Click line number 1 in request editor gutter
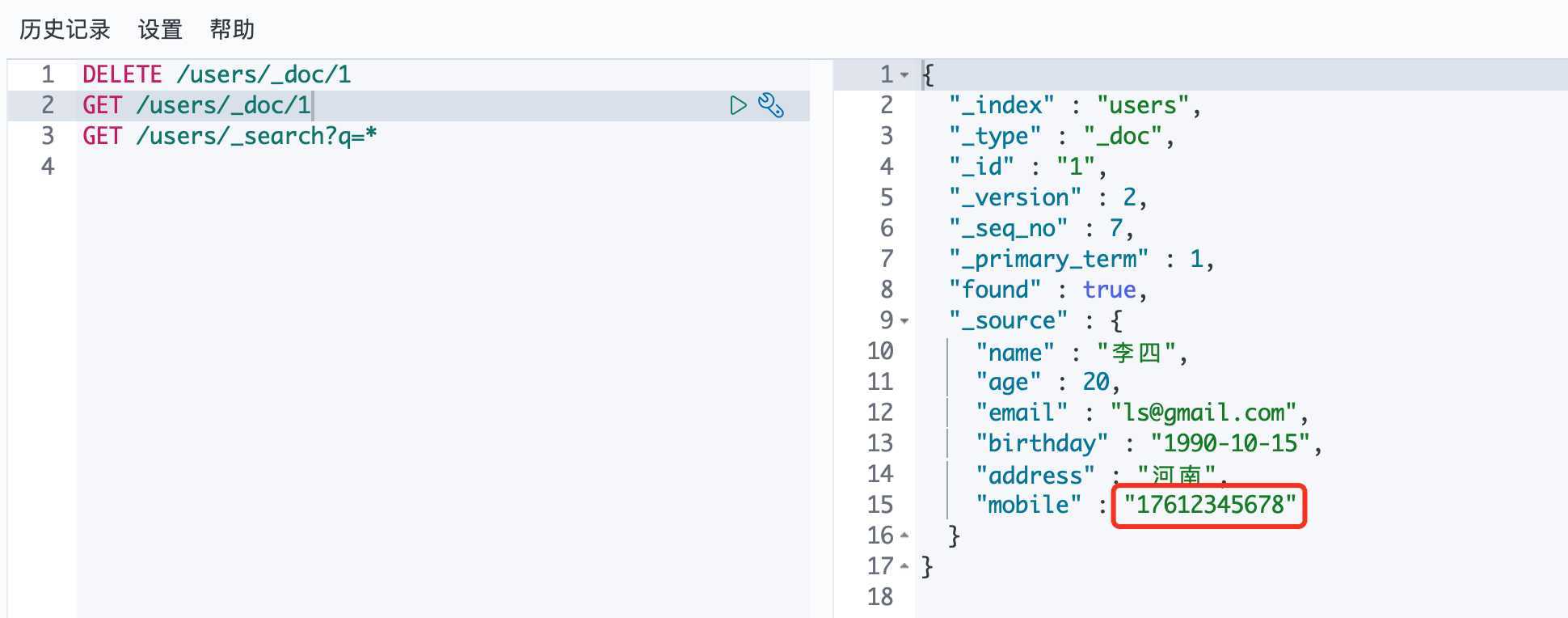This screenshot has height=618, width=1568. pos(48,74)
